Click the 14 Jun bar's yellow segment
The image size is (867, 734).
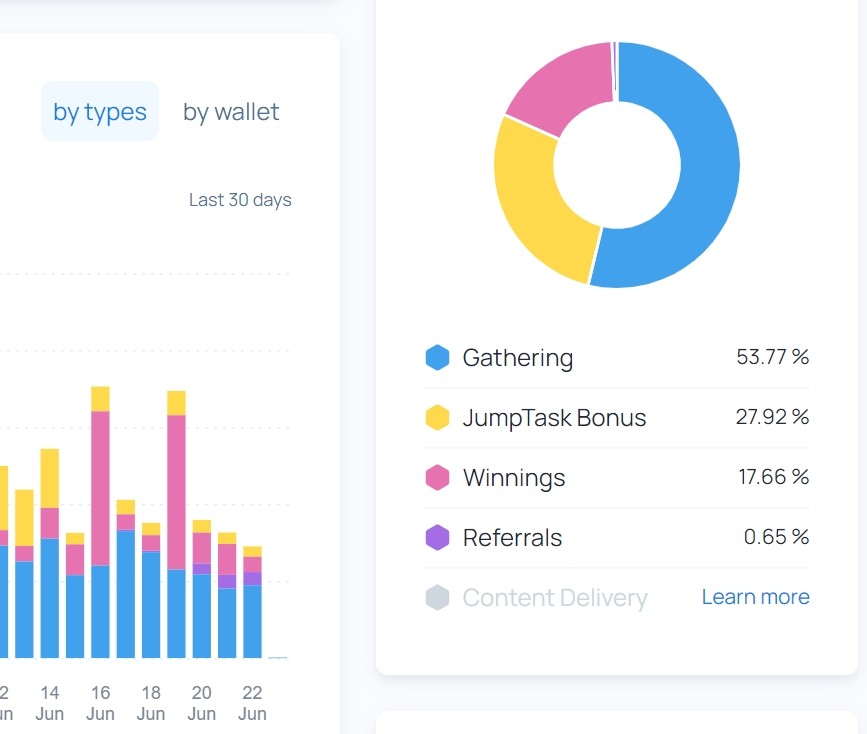click(x=50, y=478)
